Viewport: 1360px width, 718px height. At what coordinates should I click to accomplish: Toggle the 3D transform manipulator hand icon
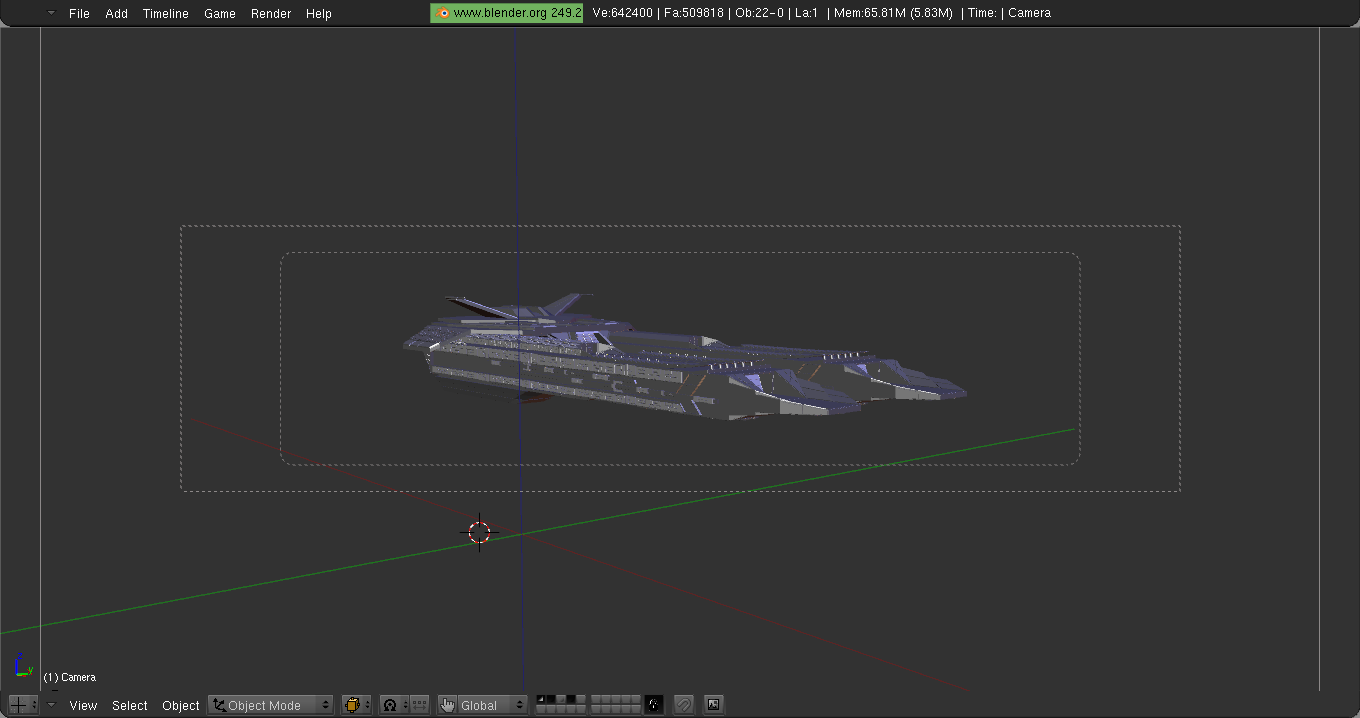[x=447, y=705]
